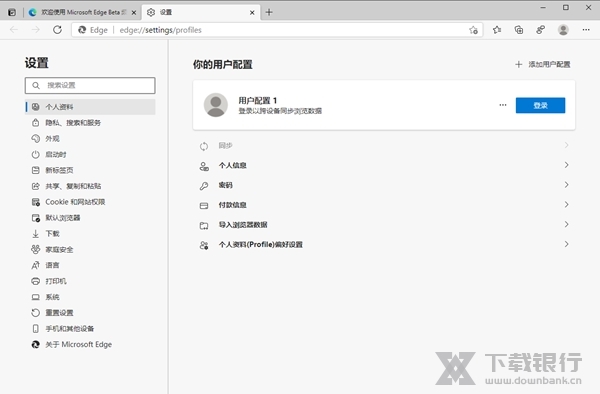Viewport: 600px width, 394px height.
Task: Open 关于 Microsoft Edge page
Action: (x=90, y=345)
